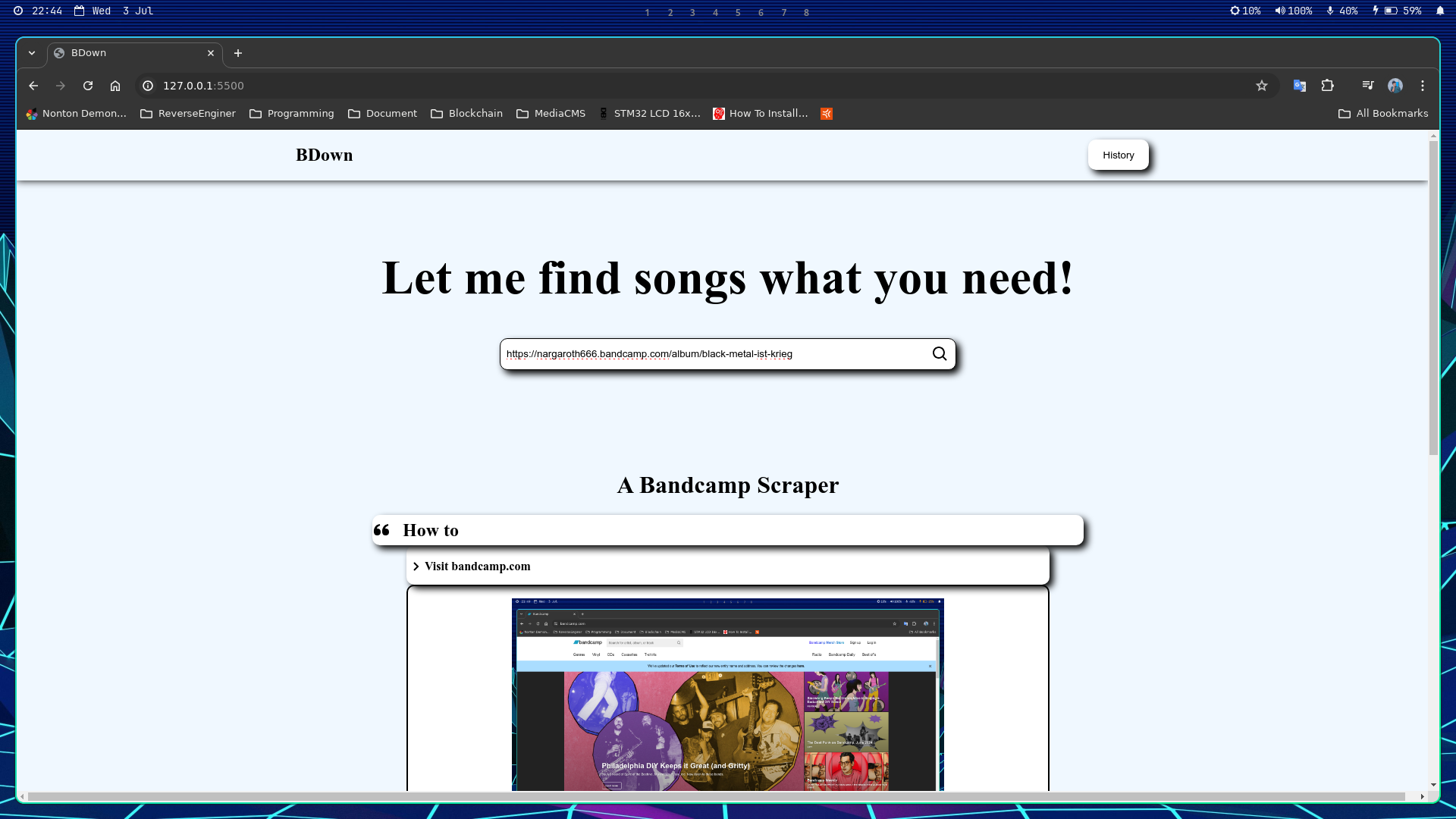
Task: Toggle notifications with the bell icon
Action: coord(1440,11)
